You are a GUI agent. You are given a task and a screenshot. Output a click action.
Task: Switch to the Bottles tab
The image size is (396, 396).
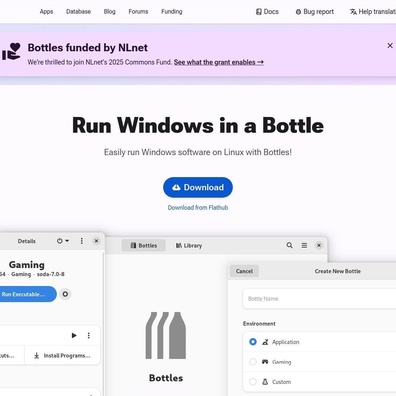click(x=144, y=246)
